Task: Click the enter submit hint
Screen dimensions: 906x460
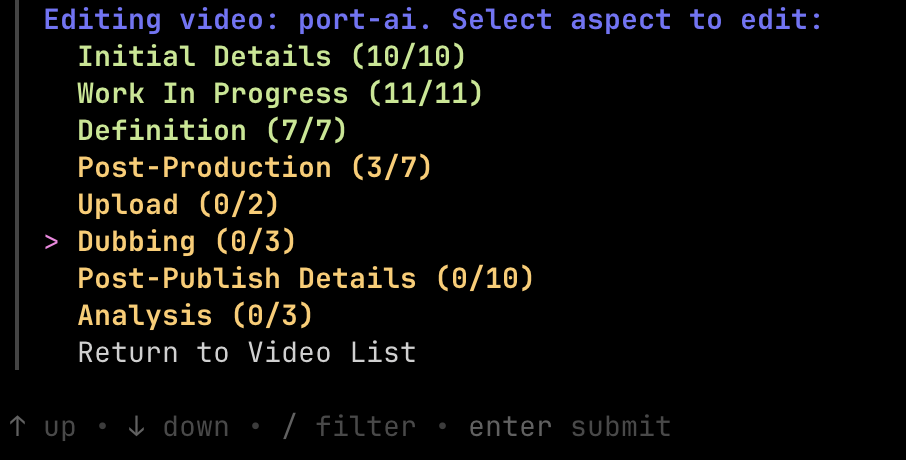Action: (570, 427)
